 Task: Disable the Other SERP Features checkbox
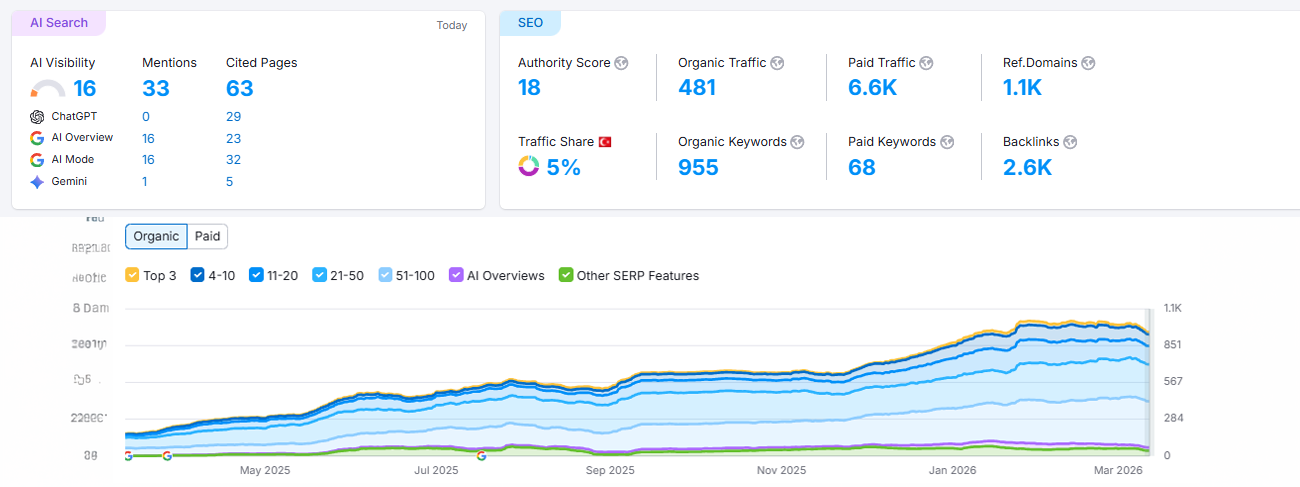tap(566, 275)
